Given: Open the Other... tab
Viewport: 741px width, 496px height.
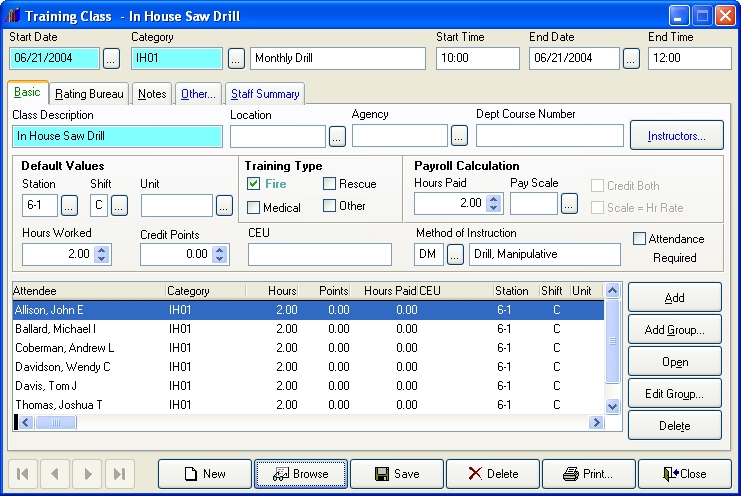Looking at the screenshot, I should (198, 94).
